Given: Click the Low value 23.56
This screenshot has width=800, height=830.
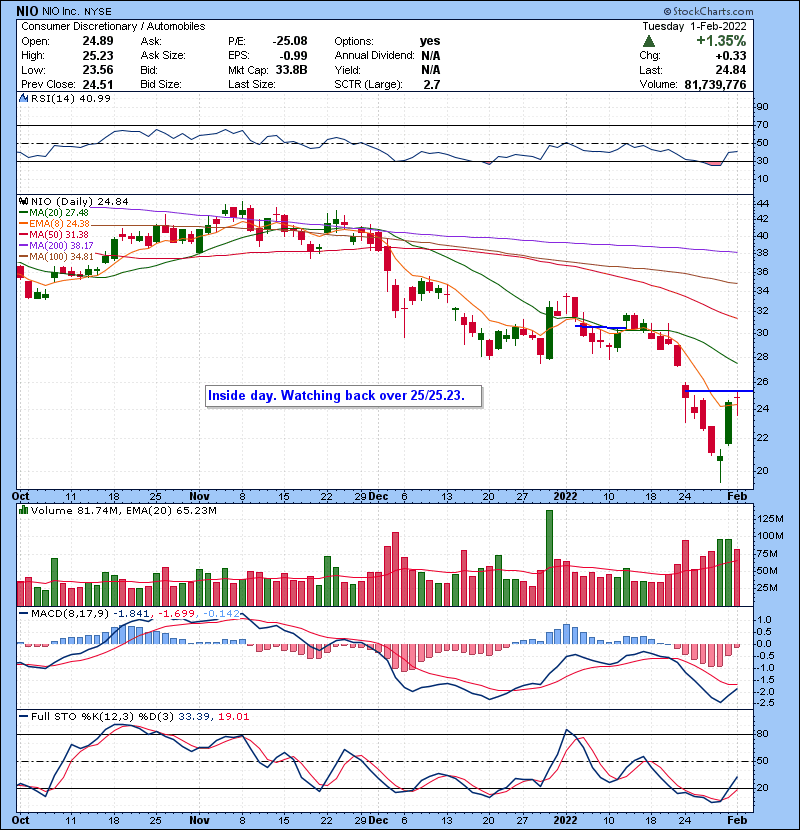Looking at the screenshot, I should pos(97,69).
